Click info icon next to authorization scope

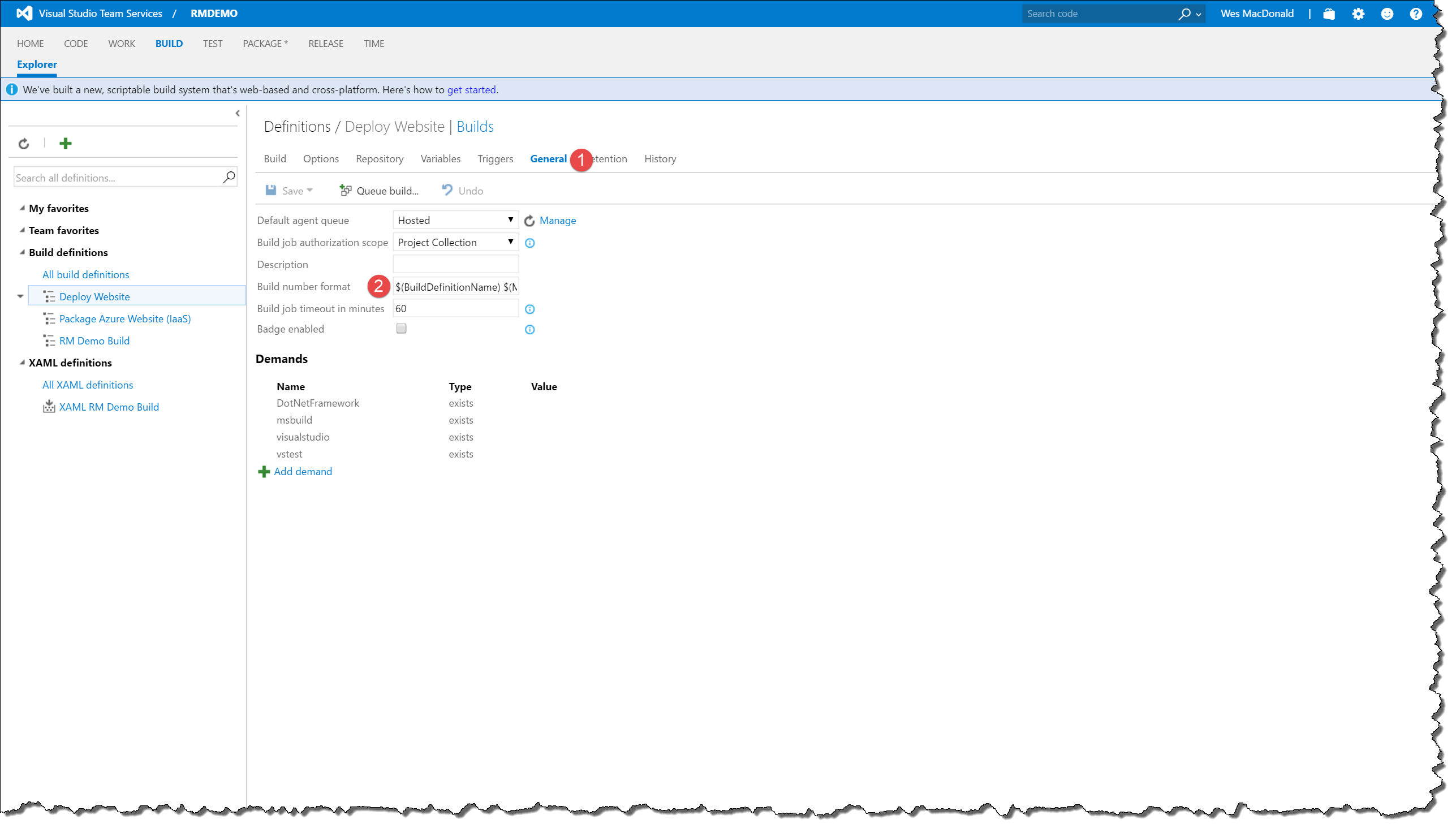click(529, 243)
